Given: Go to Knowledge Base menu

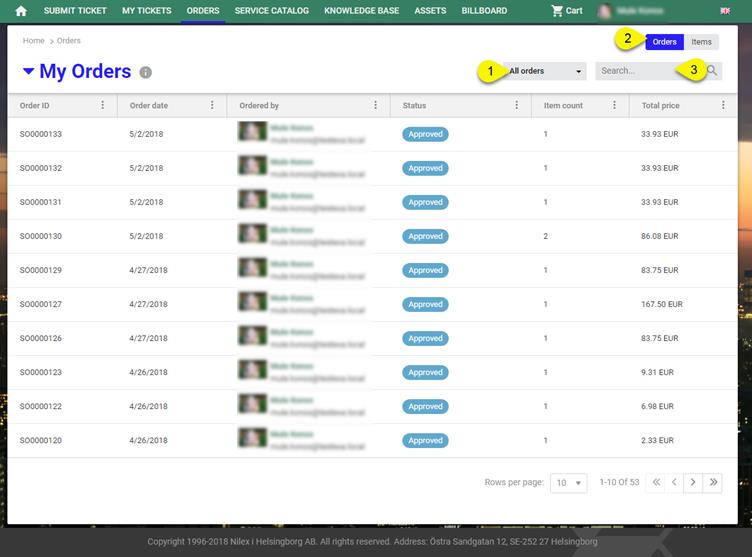Looking at the screenshot, I should click(x=362, y=11).
